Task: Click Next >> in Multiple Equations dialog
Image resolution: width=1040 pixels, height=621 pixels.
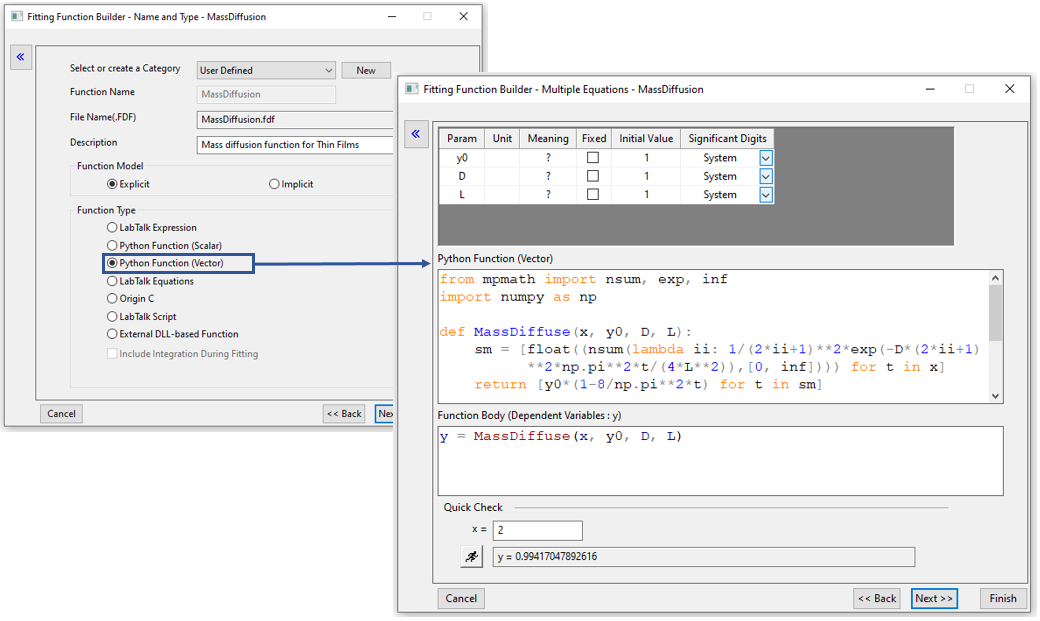Action: (x=934, y=598)
